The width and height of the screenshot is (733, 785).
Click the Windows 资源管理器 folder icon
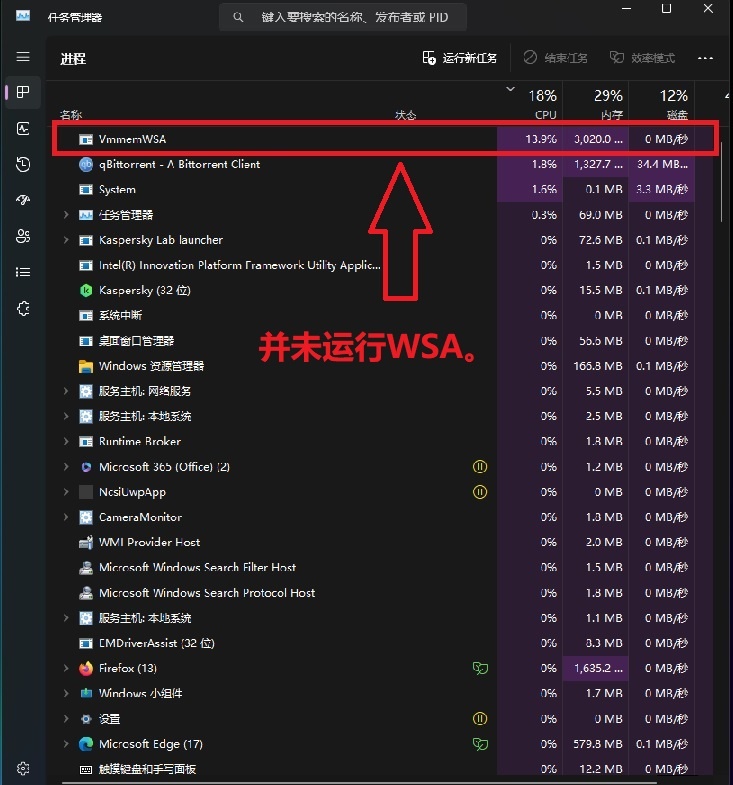86,366
